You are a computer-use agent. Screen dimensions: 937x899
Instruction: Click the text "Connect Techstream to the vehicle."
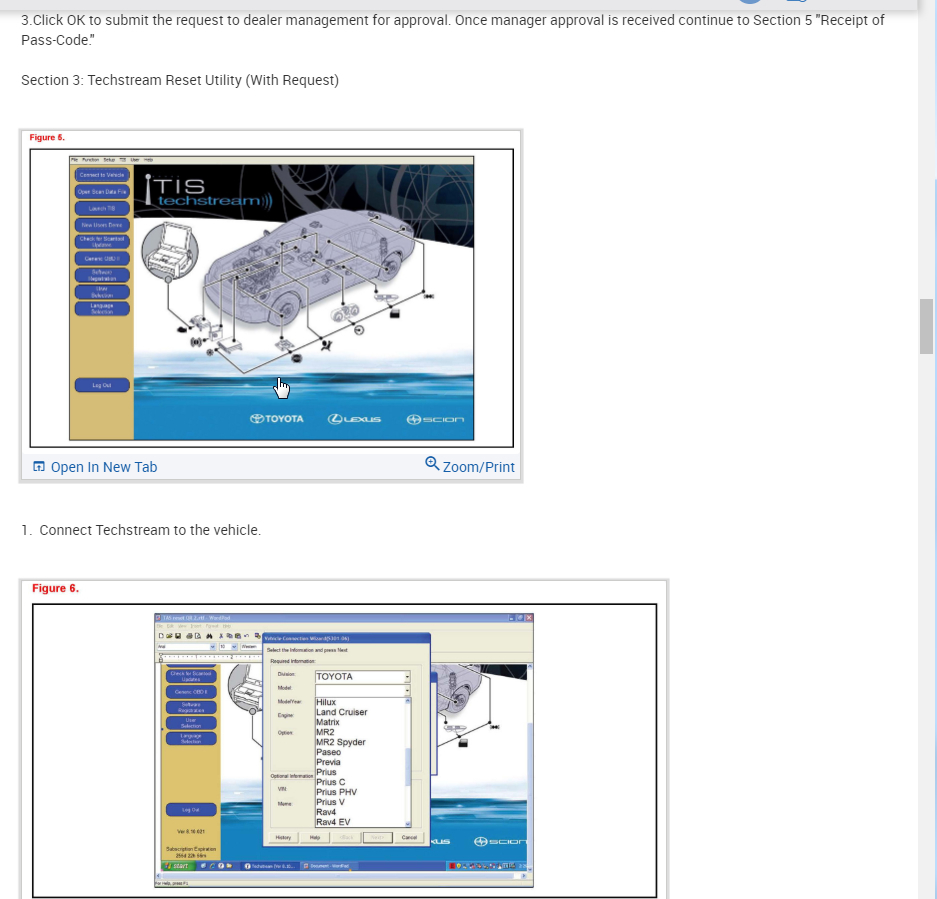tap(150, 530)
